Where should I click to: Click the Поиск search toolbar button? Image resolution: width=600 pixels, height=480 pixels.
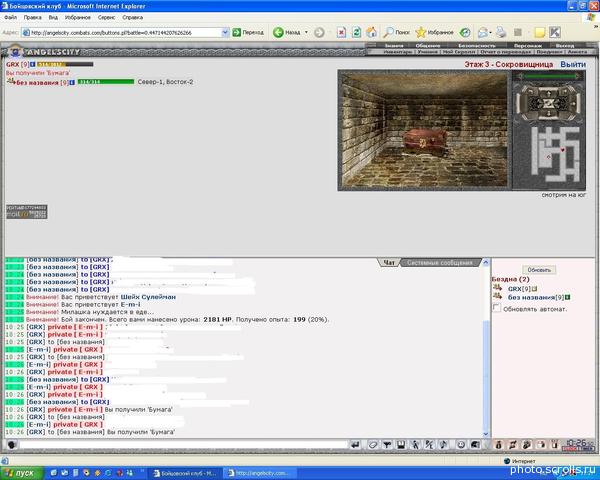397,33
